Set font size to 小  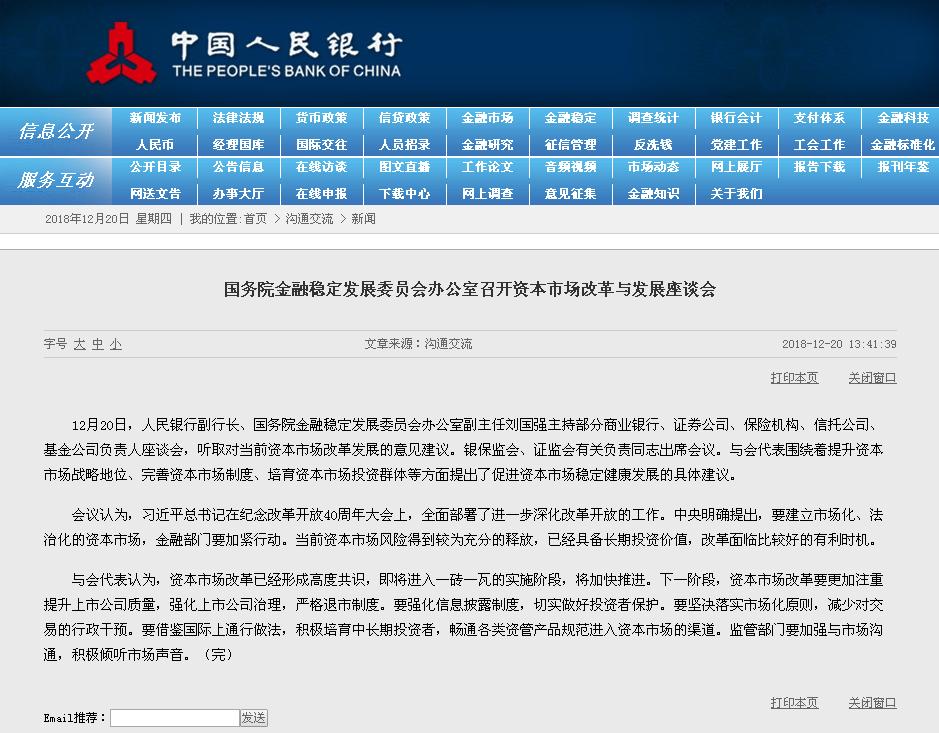coord(116,344)
